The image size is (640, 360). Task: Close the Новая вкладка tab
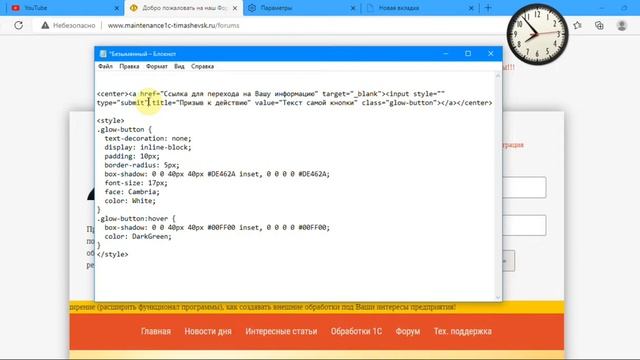pyautogui.click(x=471, y=8)
